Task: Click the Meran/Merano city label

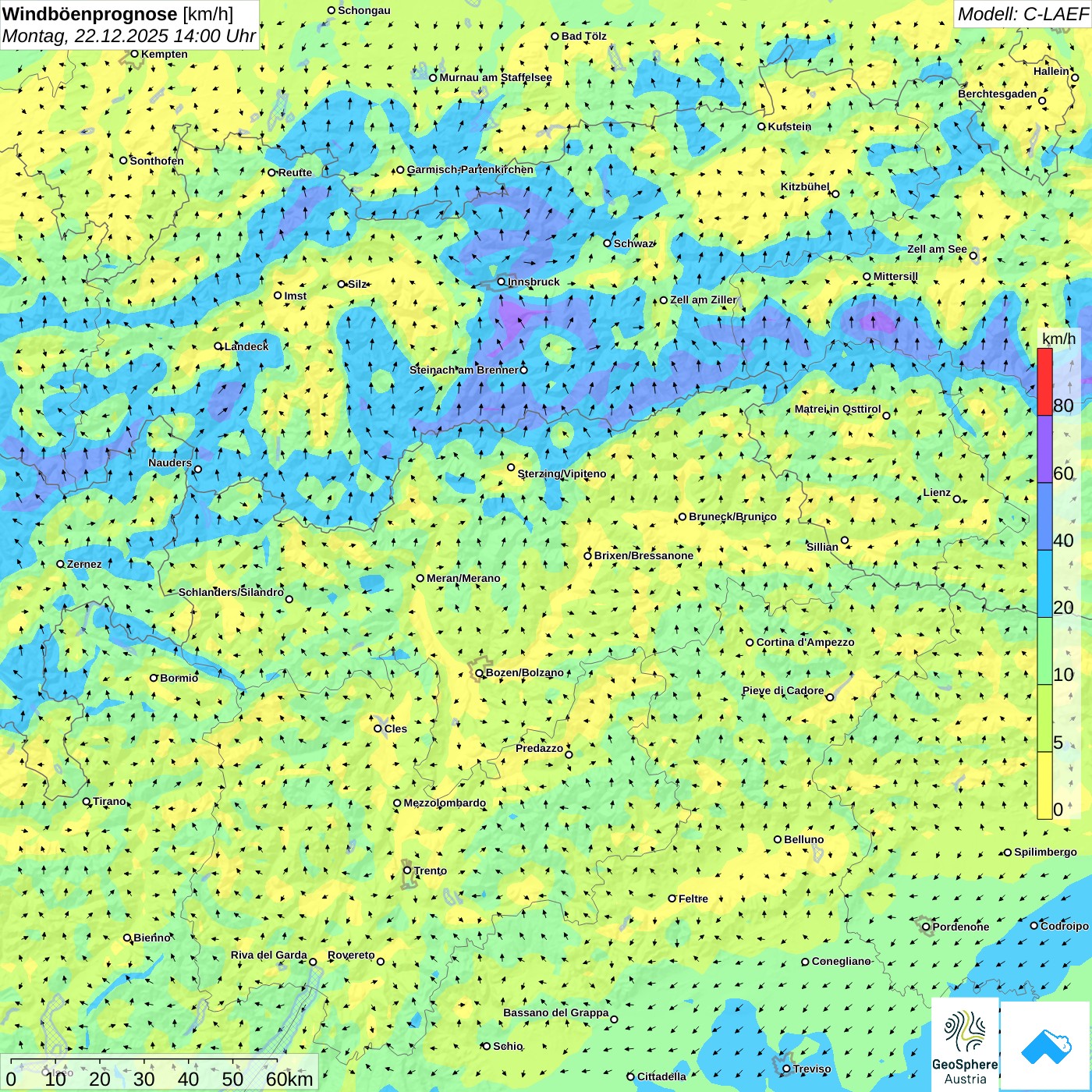Action: click(463, 578)
